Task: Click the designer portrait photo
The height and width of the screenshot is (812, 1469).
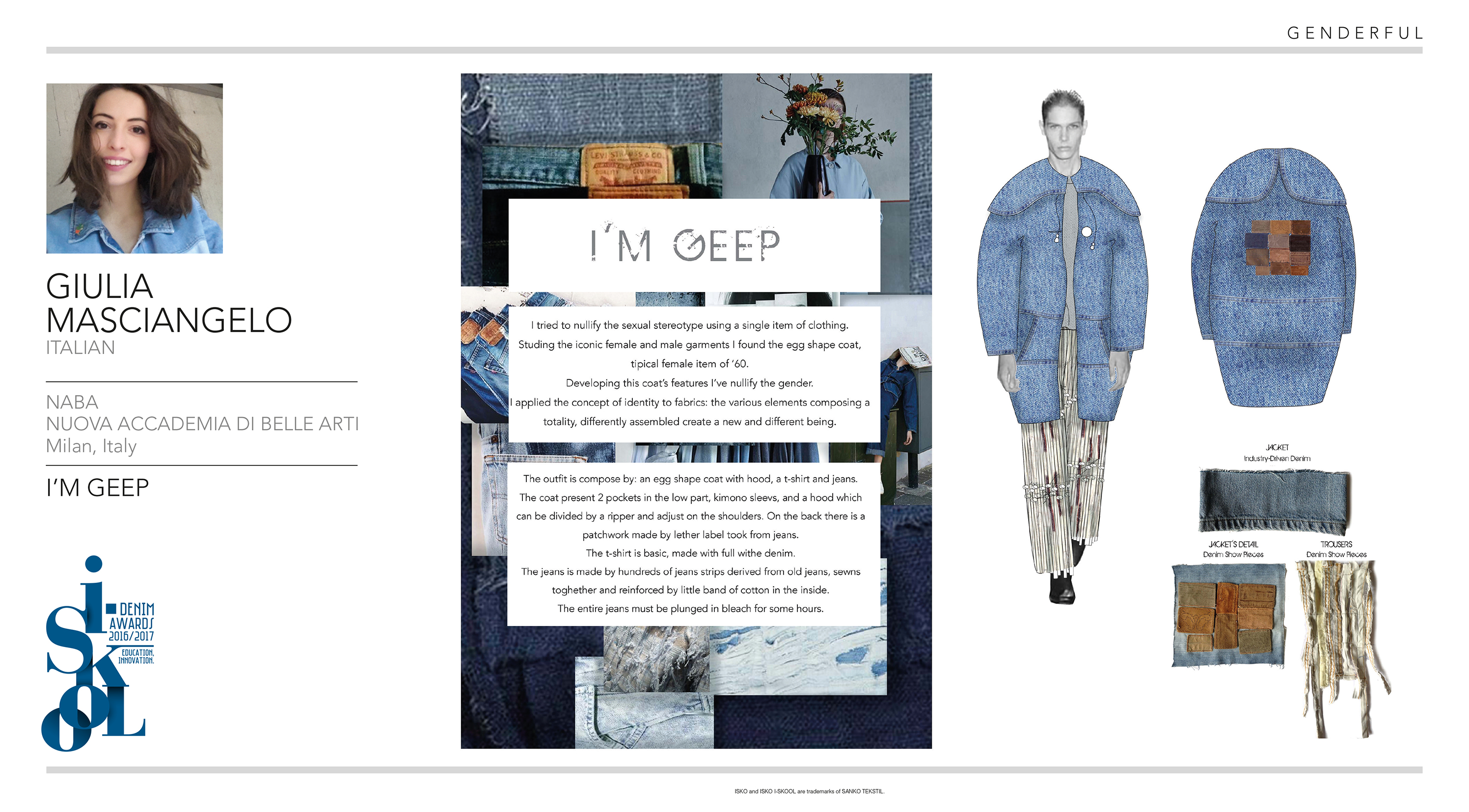Action: (x=135, y=168)
